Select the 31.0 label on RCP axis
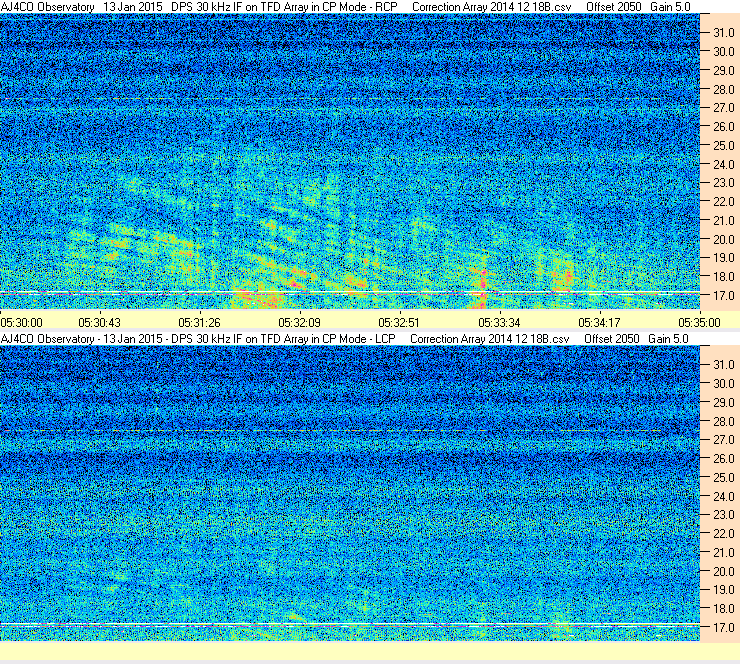The image size is (740, 664). [x=724, y=33]
